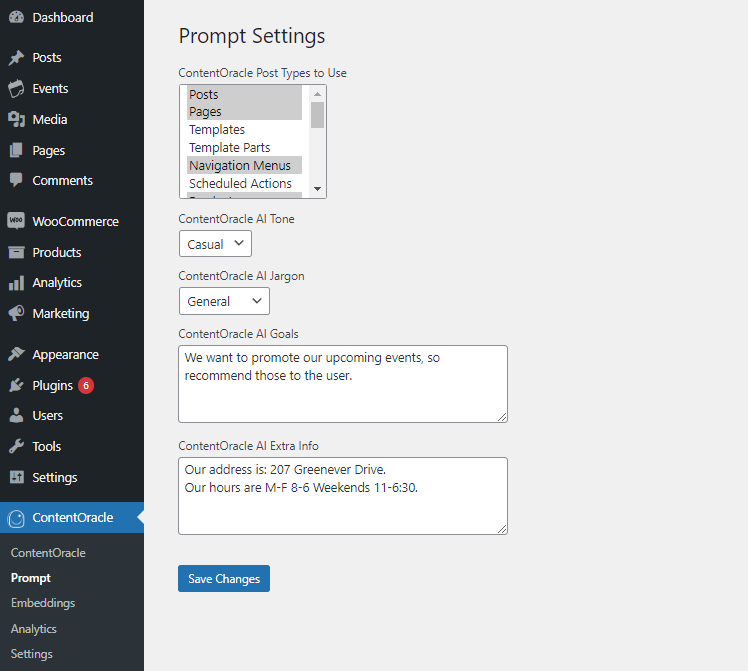The height and width of the screenshot is (671, 748).
Task: Click the Events calendar icon
Action: pos(16,89)
